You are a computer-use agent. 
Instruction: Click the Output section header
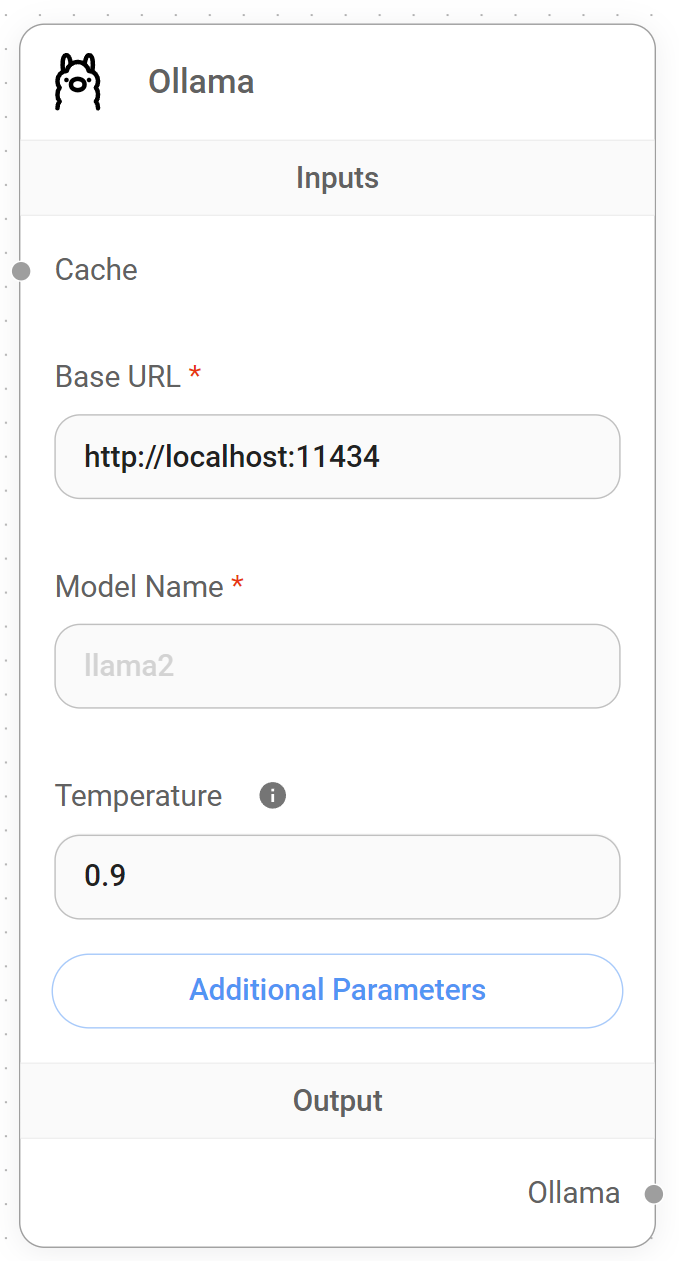point(337,1101)
